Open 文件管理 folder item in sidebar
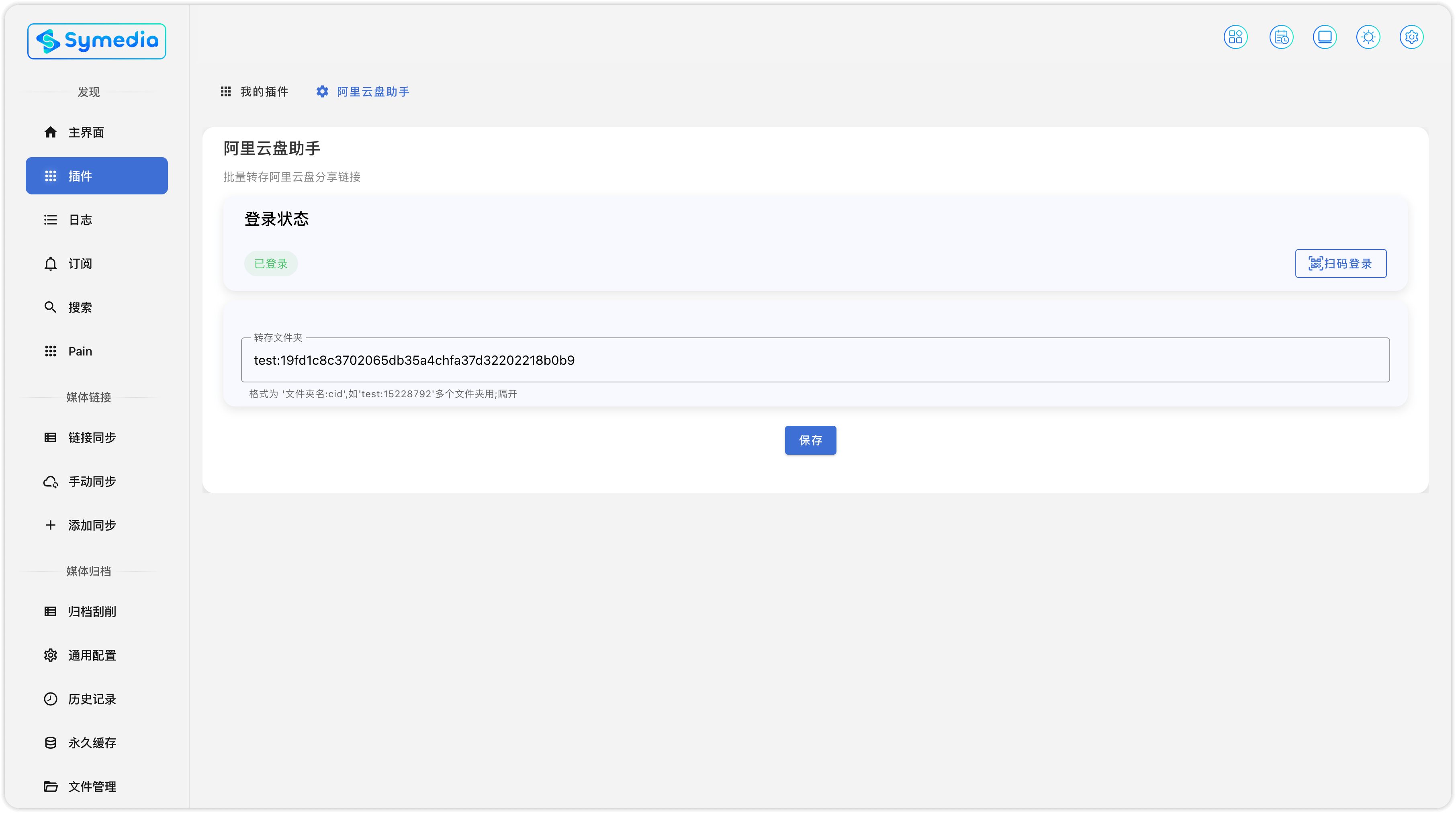 (92, 786)
